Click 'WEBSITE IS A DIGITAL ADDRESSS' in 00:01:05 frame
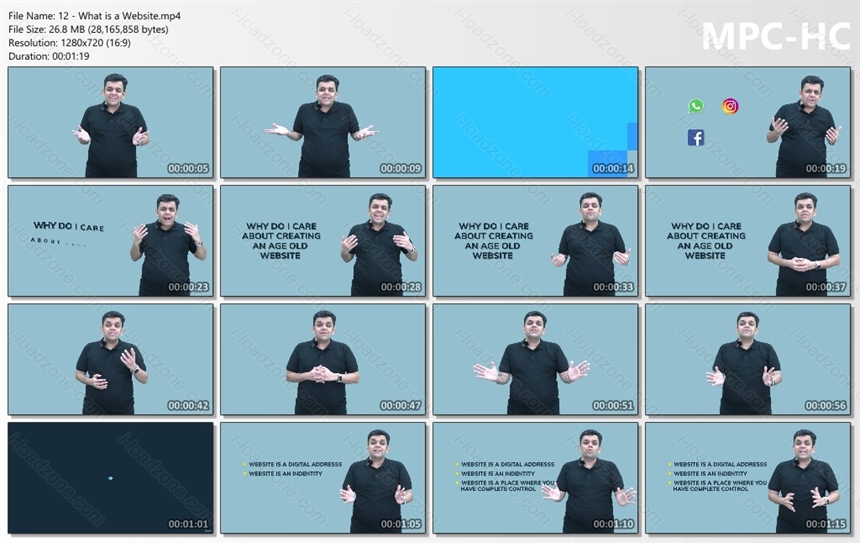This screenshot has width=860, height=543. point(295,464)
